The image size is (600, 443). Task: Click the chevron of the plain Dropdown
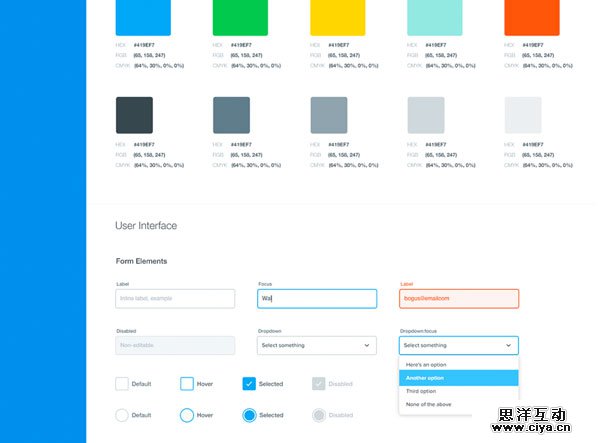point(367,345)
